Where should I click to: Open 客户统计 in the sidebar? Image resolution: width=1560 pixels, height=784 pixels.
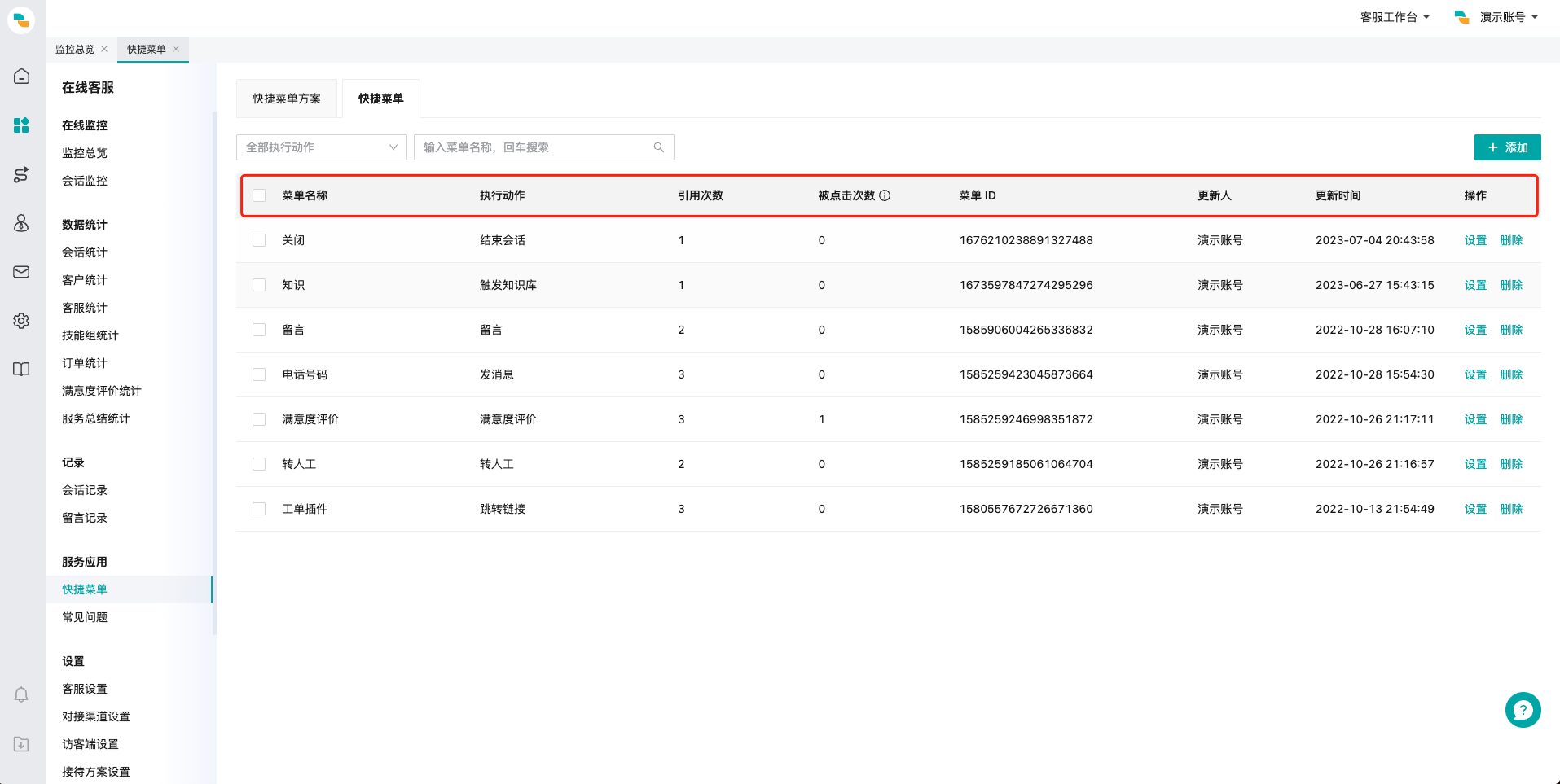(85, 280)
